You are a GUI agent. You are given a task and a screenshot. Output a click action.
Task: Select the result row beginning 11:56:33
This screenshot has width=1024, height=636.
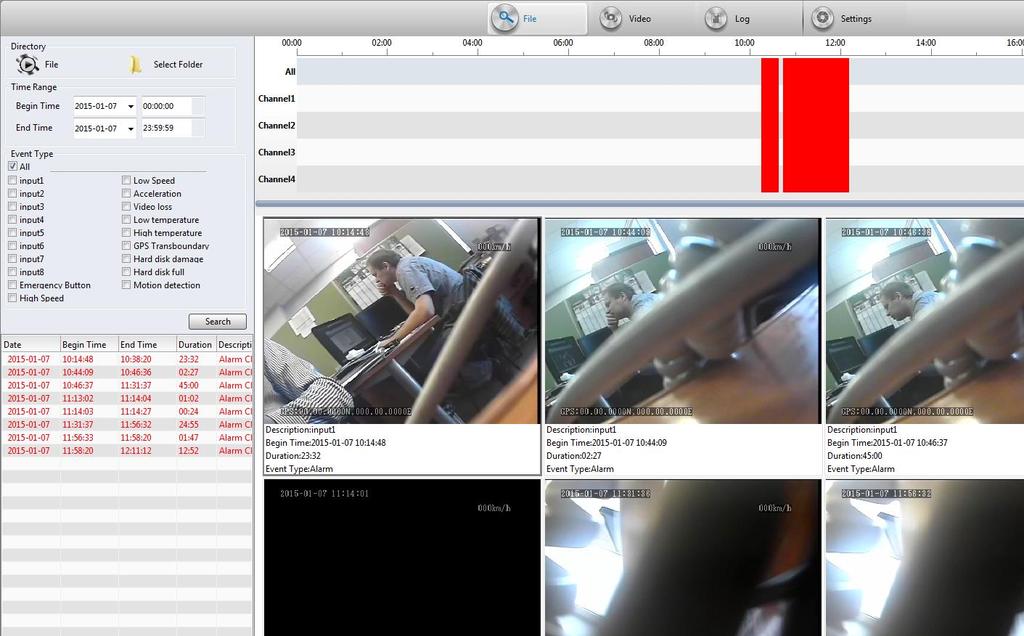coord(127,437)
